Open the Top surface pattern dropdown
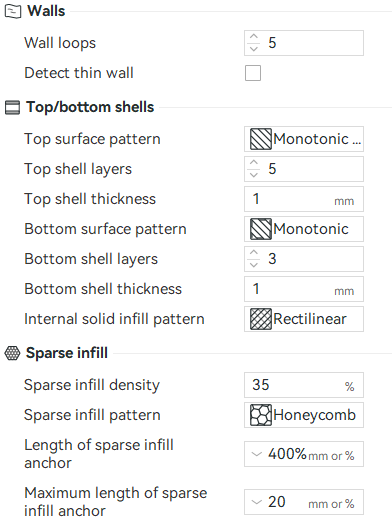The image size is (392, 528). coord(304,139)
